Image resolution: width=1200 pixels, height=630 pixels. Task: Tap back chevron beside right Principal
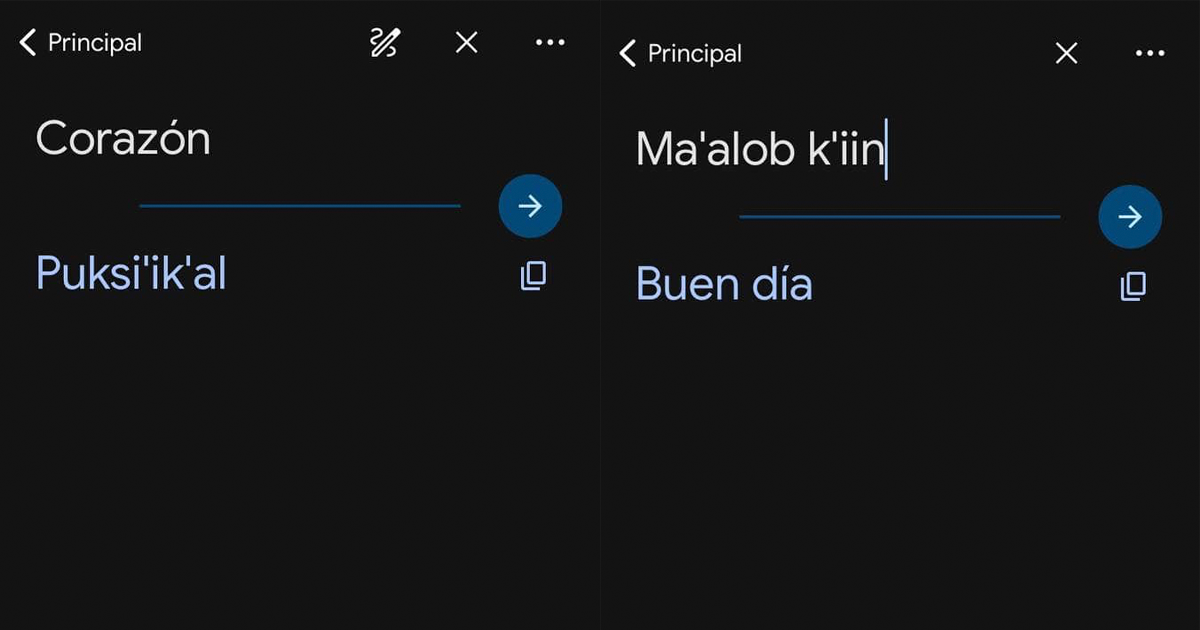point(627,53)
